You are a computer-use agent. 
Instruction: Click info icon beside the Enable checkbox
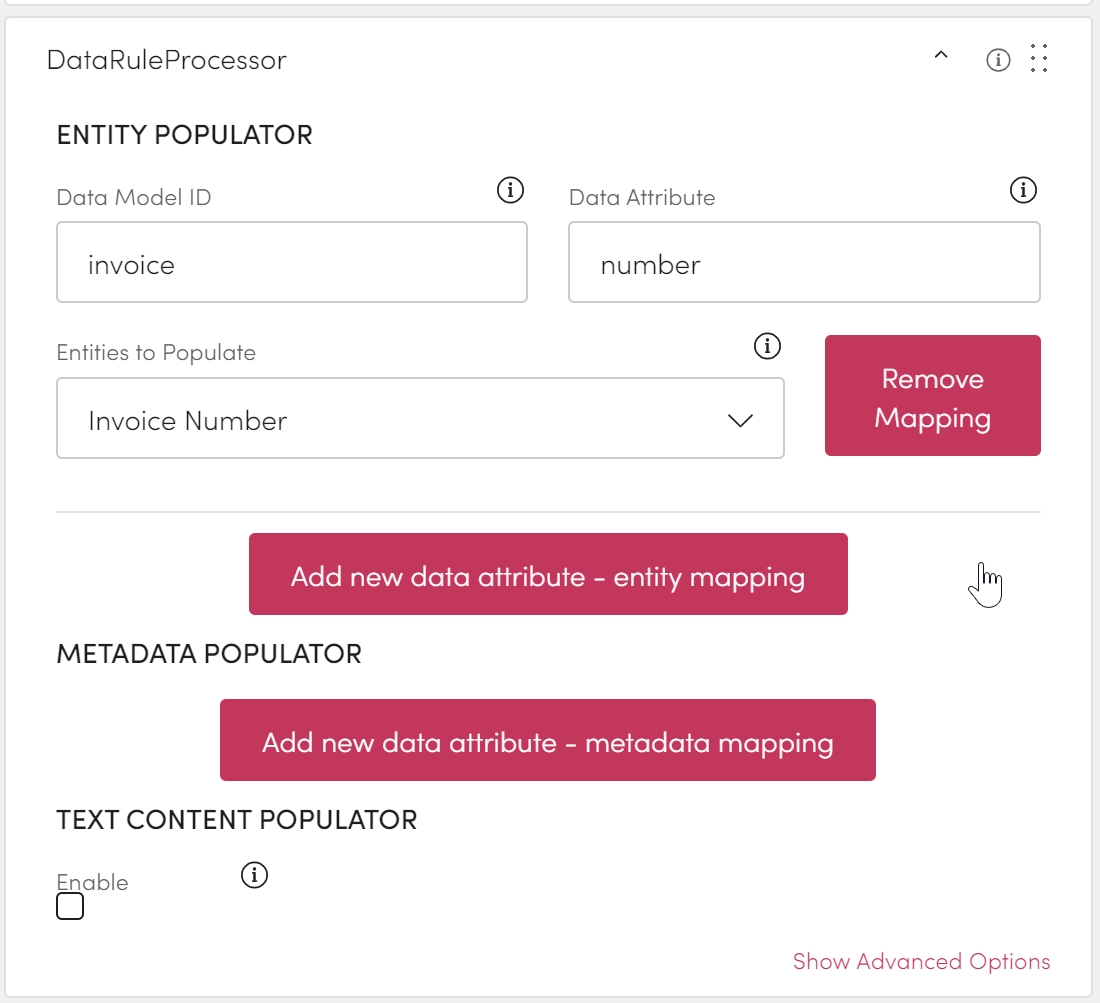(x=255, y=875)
